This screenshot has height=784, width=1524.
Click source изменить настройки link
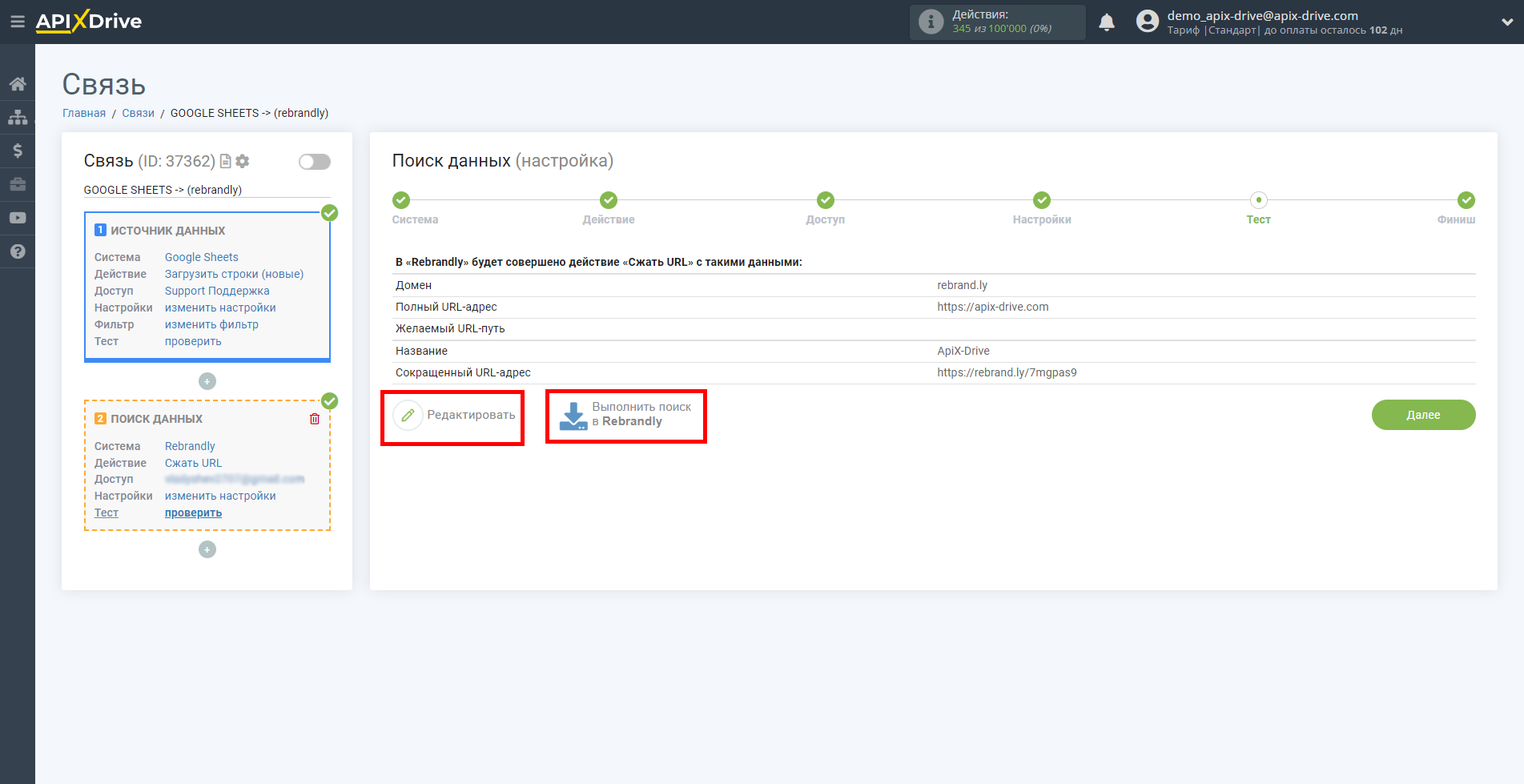pyautogui.click(x=220, y=308)
